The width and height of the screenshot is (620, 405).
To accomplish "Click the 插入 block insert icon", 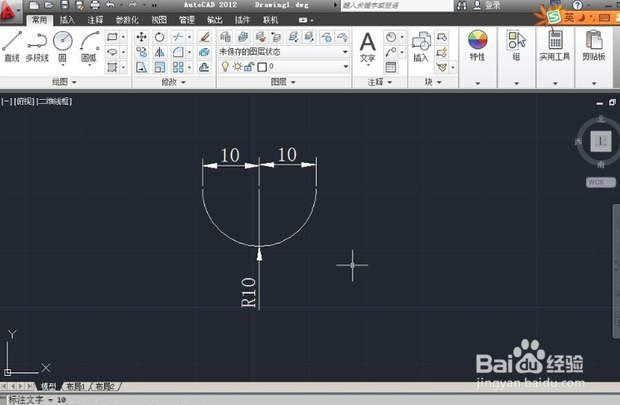I will coord(421,47).
